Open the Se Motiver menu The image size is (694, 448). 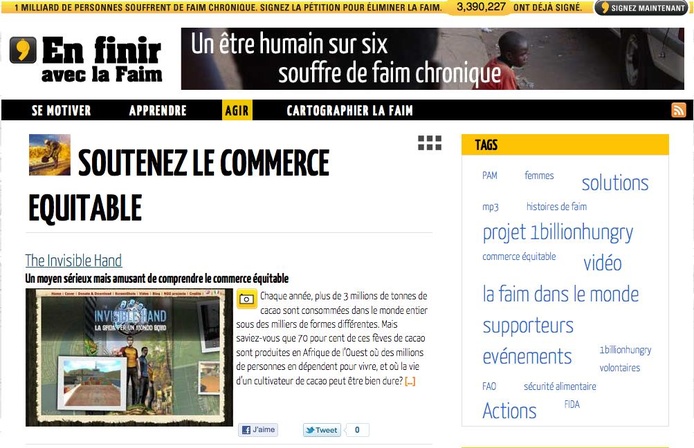61,111
